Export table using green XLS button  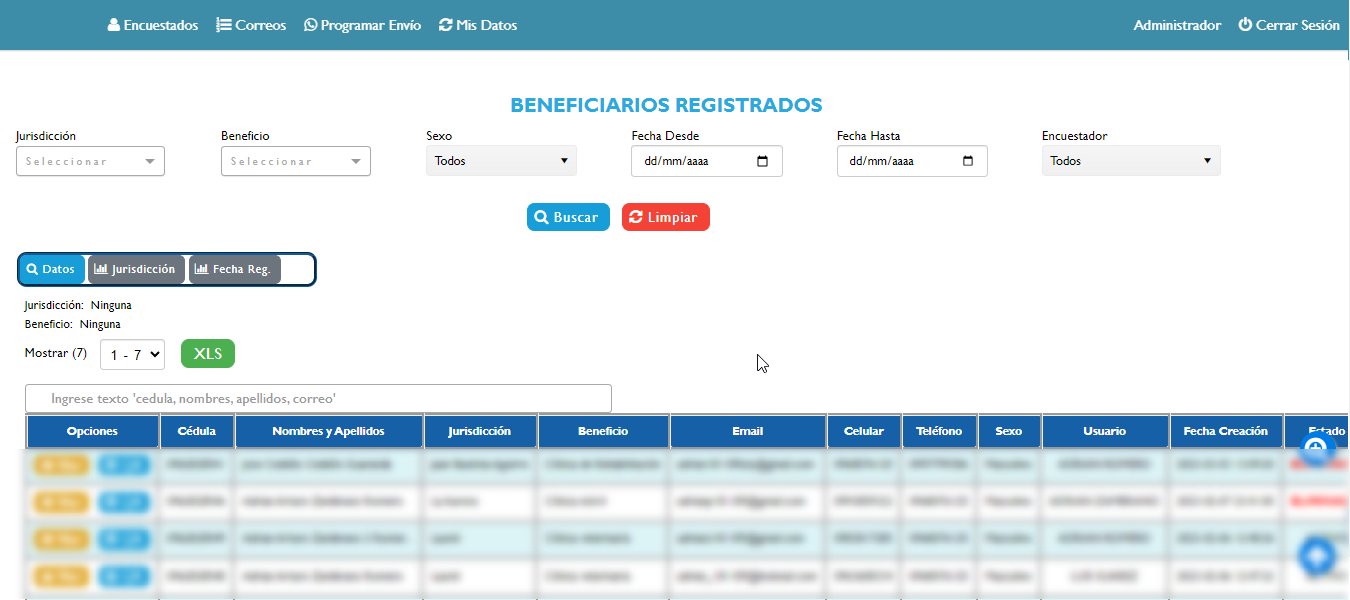[x=207, y=354]
